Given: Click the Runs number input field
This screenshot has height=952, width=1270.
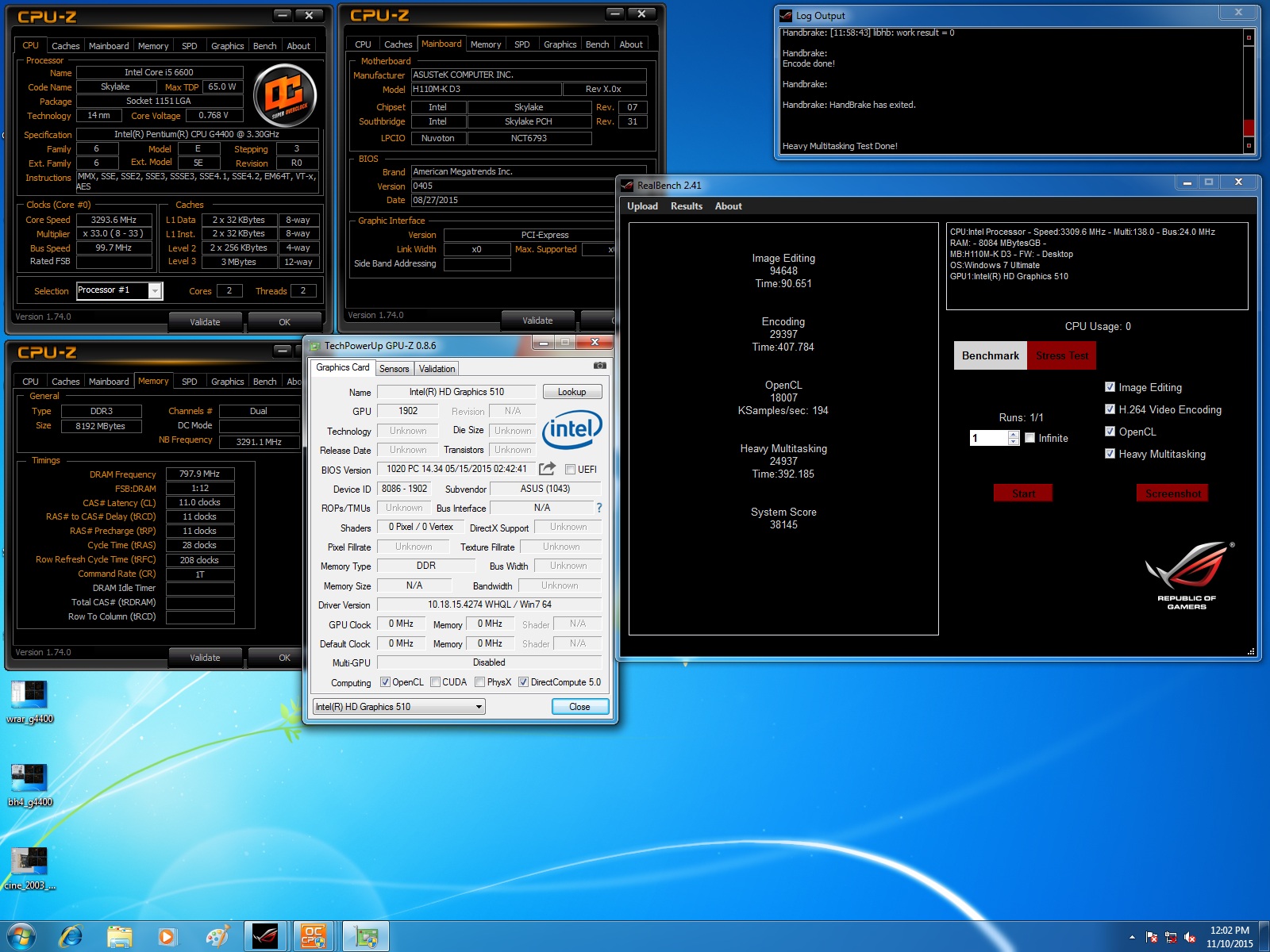Looking at the screenshot, I should pos(989,438).
